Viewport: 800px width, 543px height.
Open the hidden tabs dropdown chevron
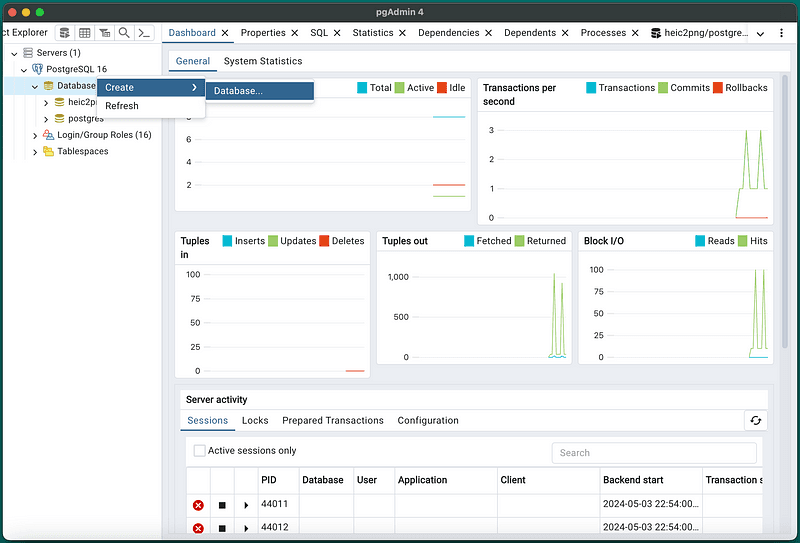tap(760, 34)
